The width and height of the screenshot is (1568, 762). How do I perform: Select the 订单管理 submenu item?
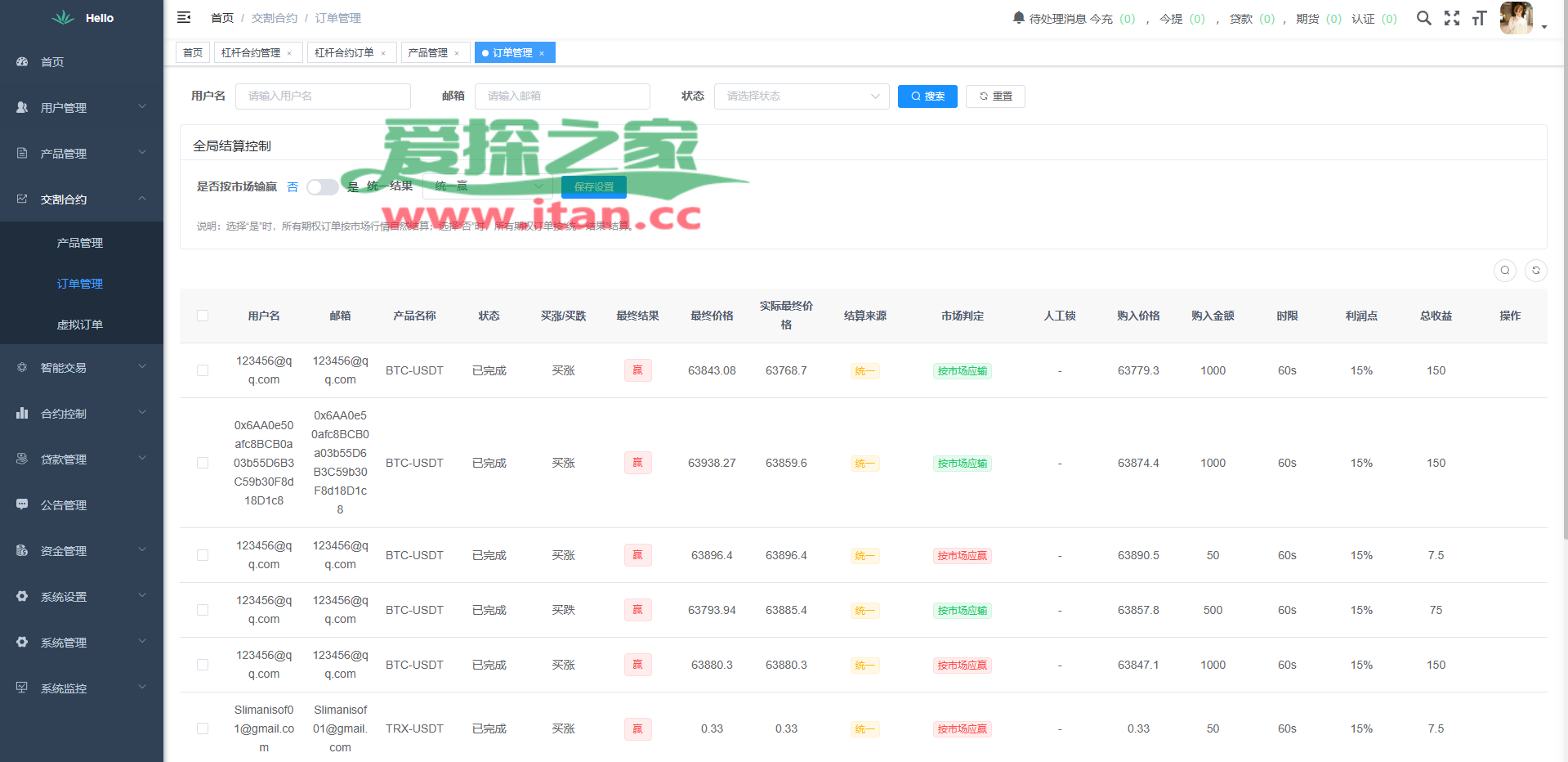82,284
